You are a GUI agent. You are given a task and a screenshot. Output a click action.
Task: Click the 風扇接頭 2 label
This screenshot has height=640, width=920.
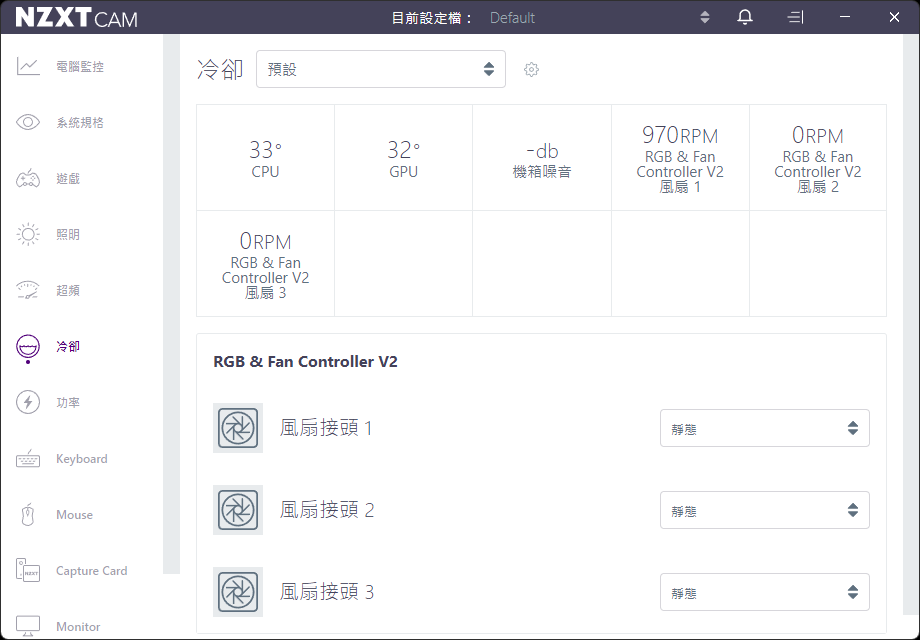click(x=327, y=510)
